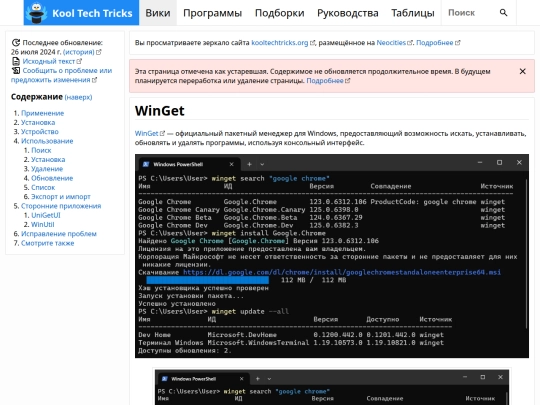Image resolution: width=540 pixels, height=405 pixels.
Task: Open the kooltechtricks.org link
Action: click(x=280, y=43)
